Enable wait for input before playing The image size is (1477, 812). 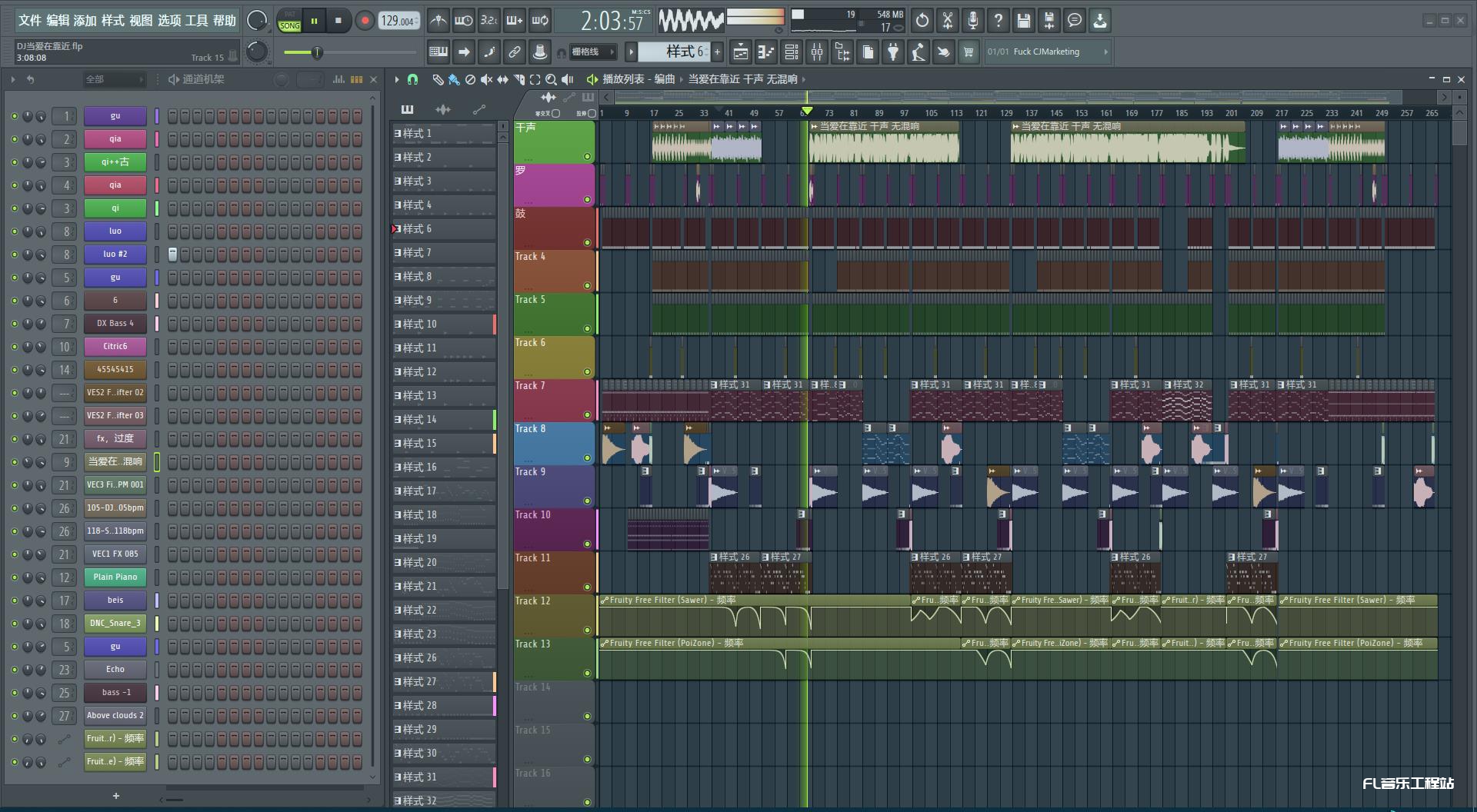[x=463, y=21]
